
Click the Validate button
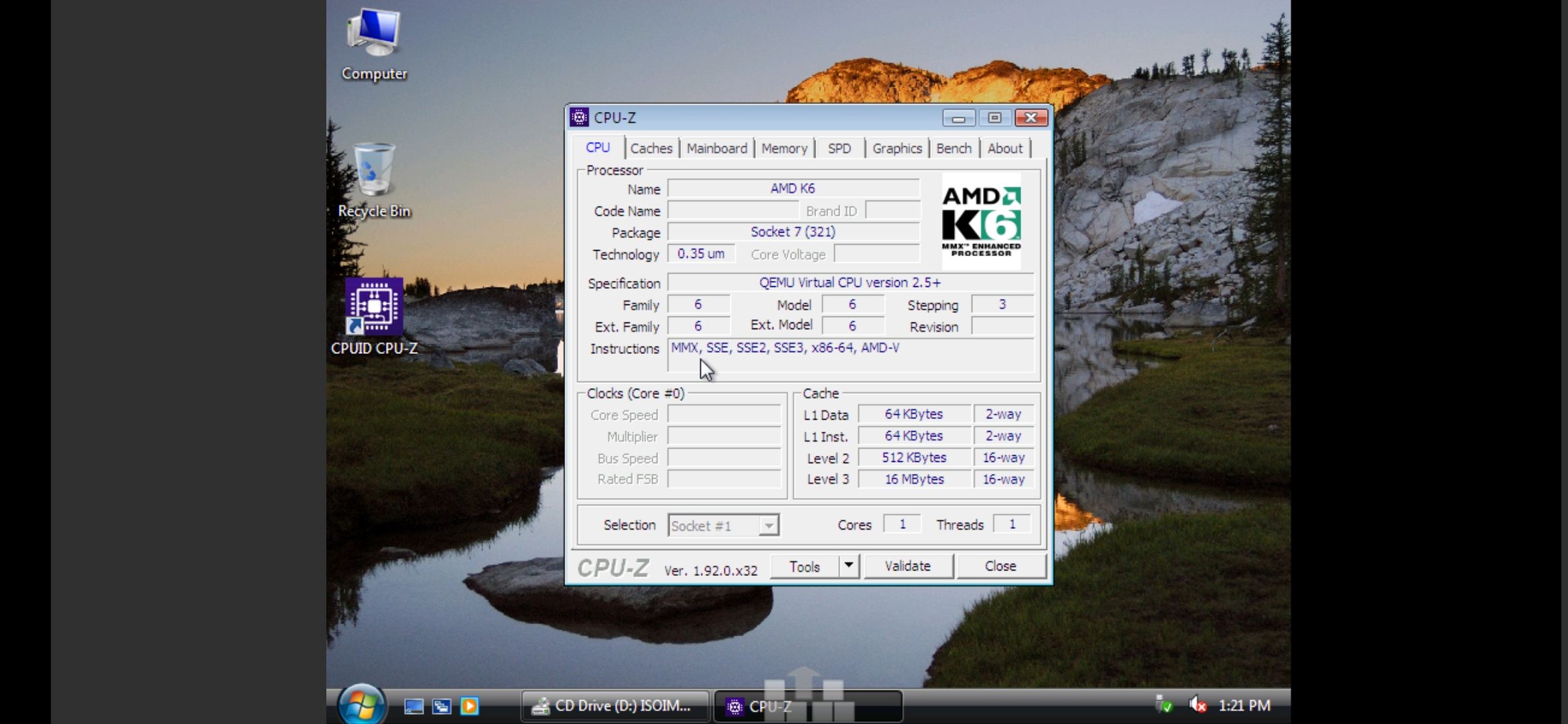click(908, 566)
